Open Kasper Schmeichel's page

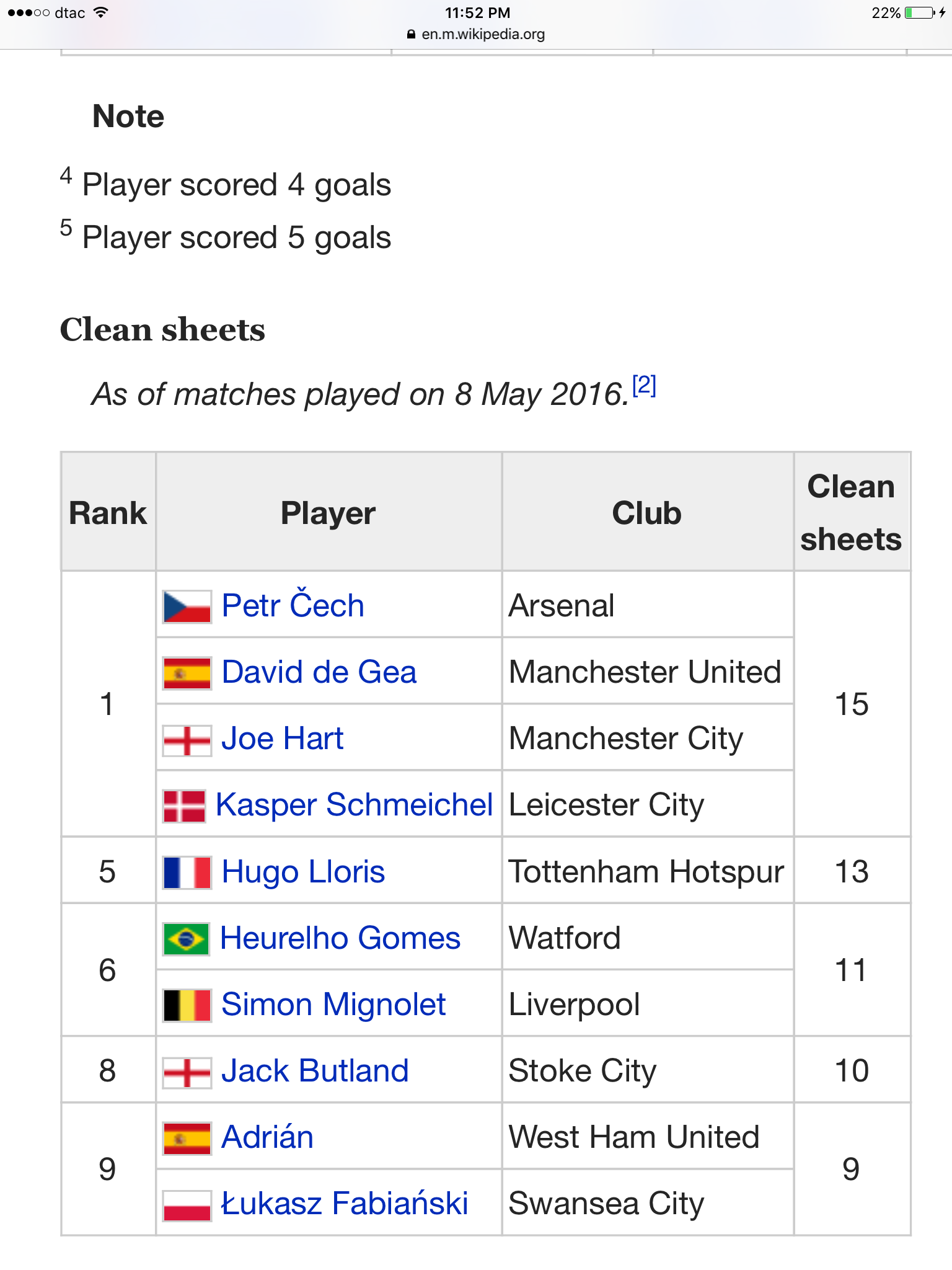point(354,805)
